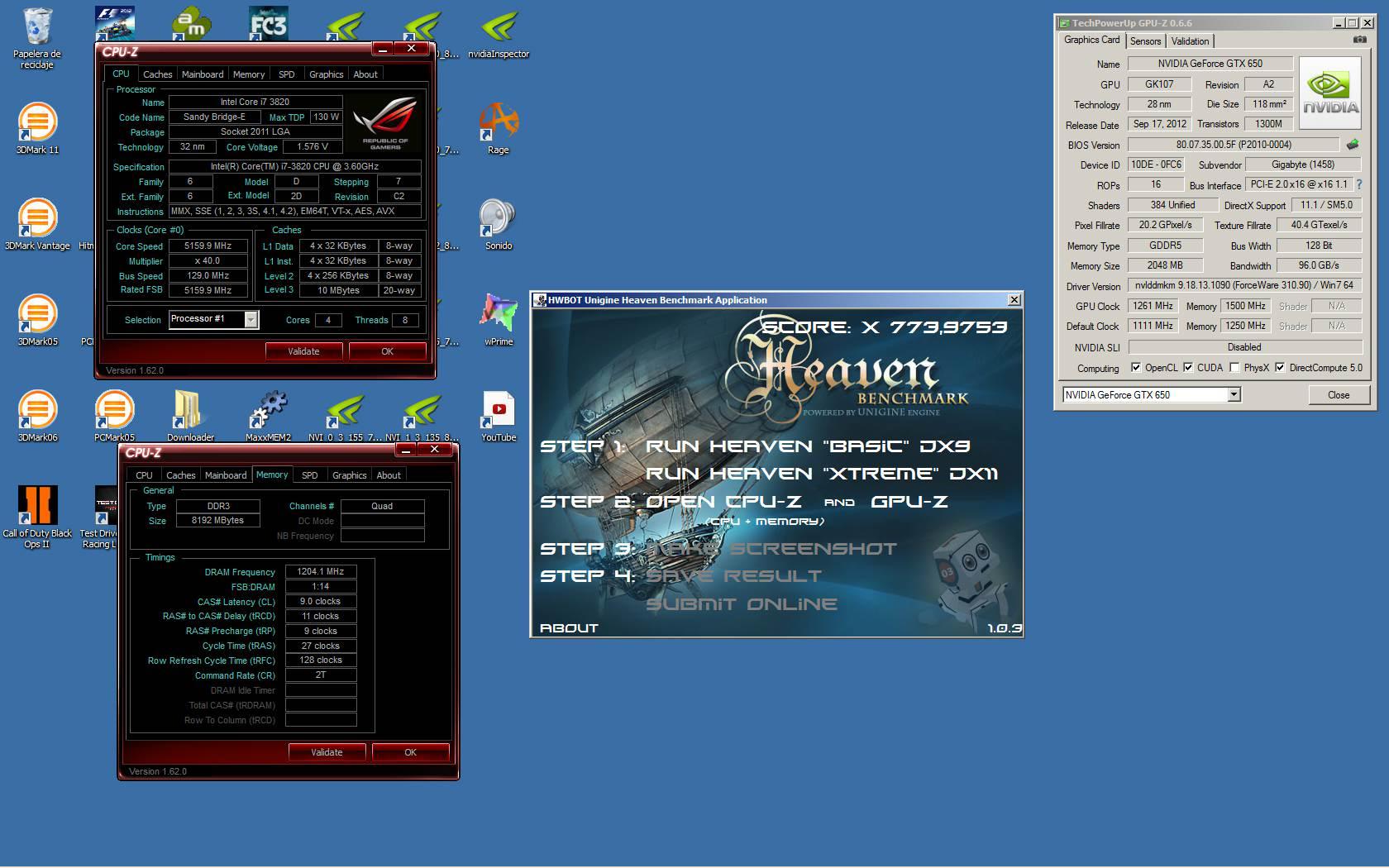Click the Save Result step in Heaven

tap(733, 576)
